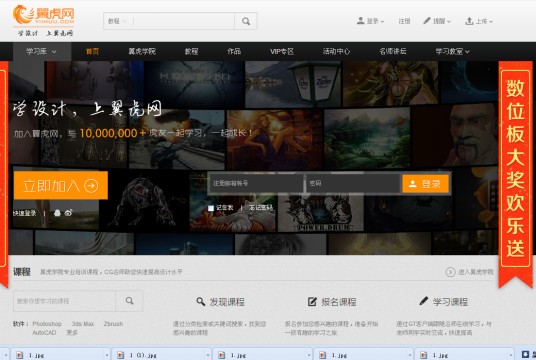536x360 pixels.
Task: Open the 活动中心 nav item
Action: [x=336, y=51]
